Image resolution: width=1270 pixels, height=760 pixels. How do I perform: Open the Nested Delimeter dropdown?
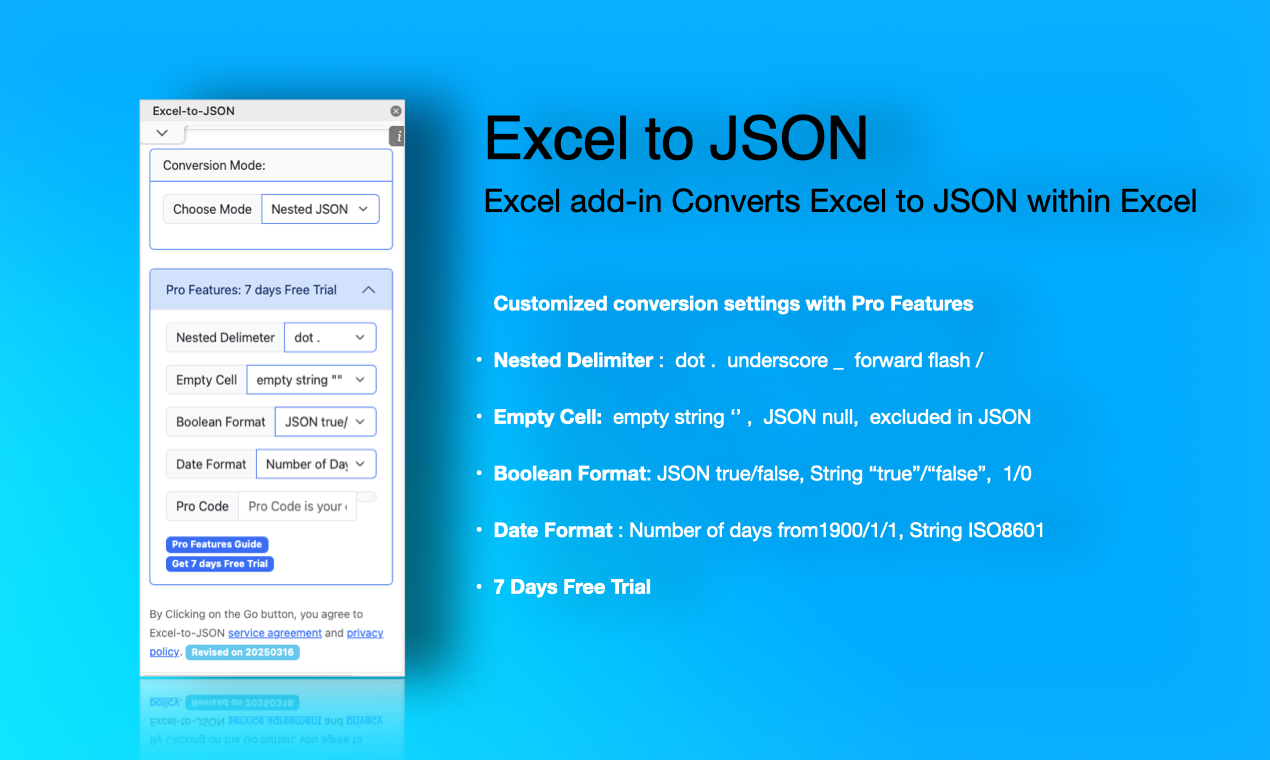pos(330,337)
